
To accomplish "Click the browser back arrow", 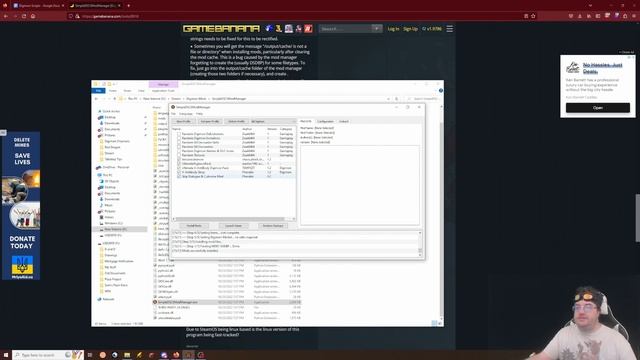I will (6, 16).
